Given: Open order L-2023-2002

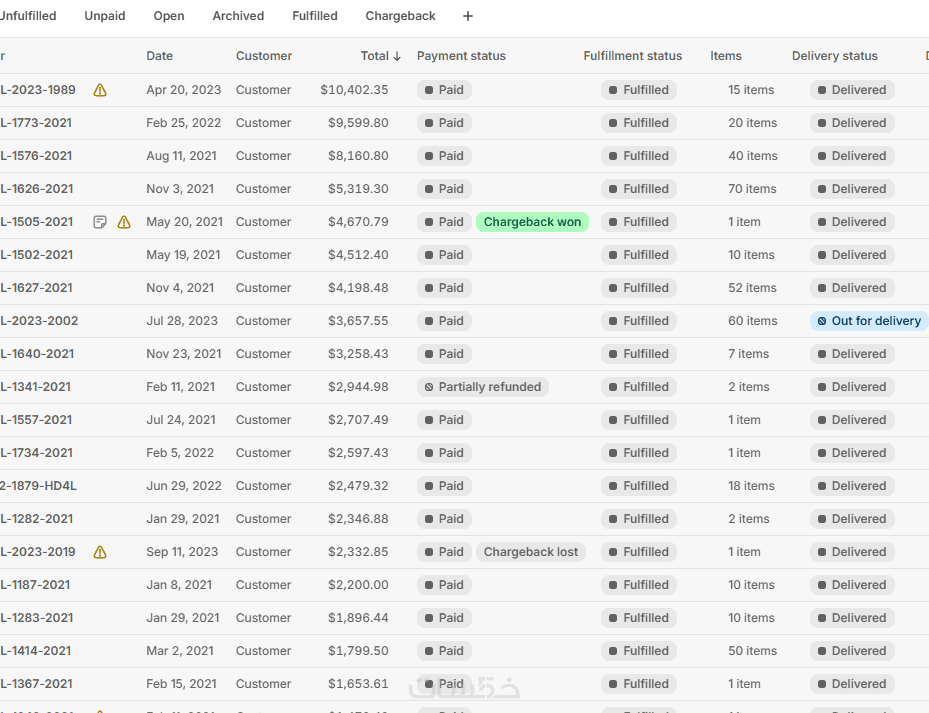Looking at the screenshot, I should tap(39, 321).
